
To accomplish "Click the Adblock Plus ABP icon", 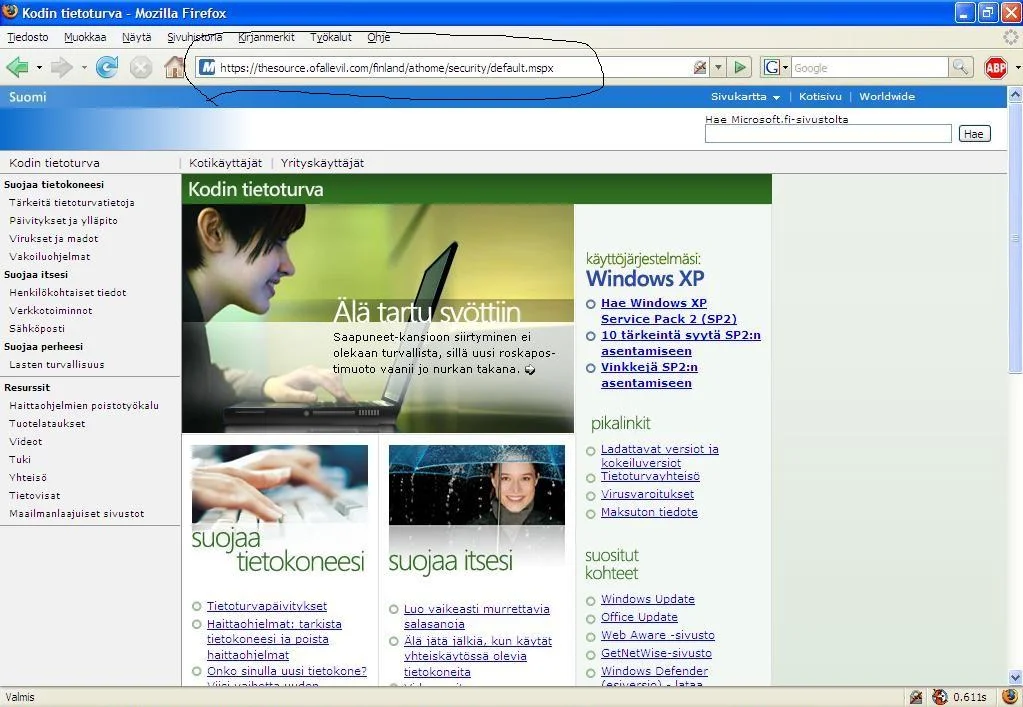I will pos(995,67).
